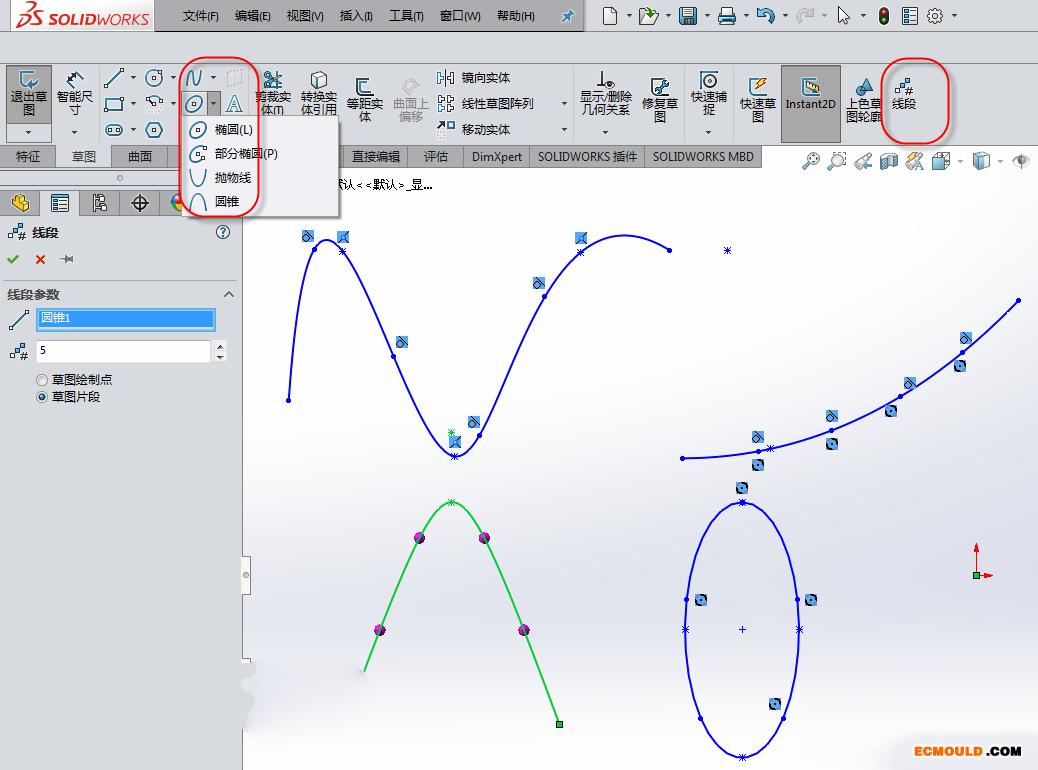Click the Zoom to Fit magnifier icon
The height and width of the screenshot is (770, 1038).
pyautogui.click(x=811, y=160)
